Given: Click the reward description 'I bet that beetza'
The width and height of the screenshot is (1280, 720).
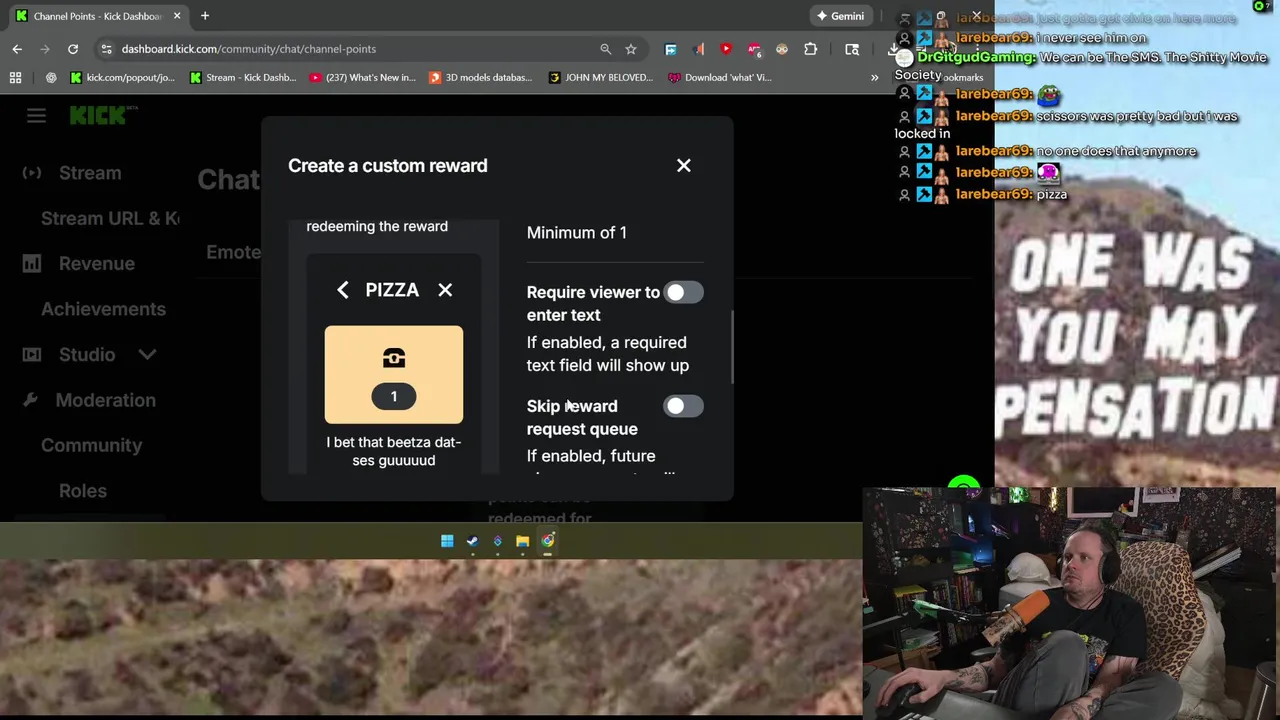Looking at the screenshot, I should click(x=394, y=451).
